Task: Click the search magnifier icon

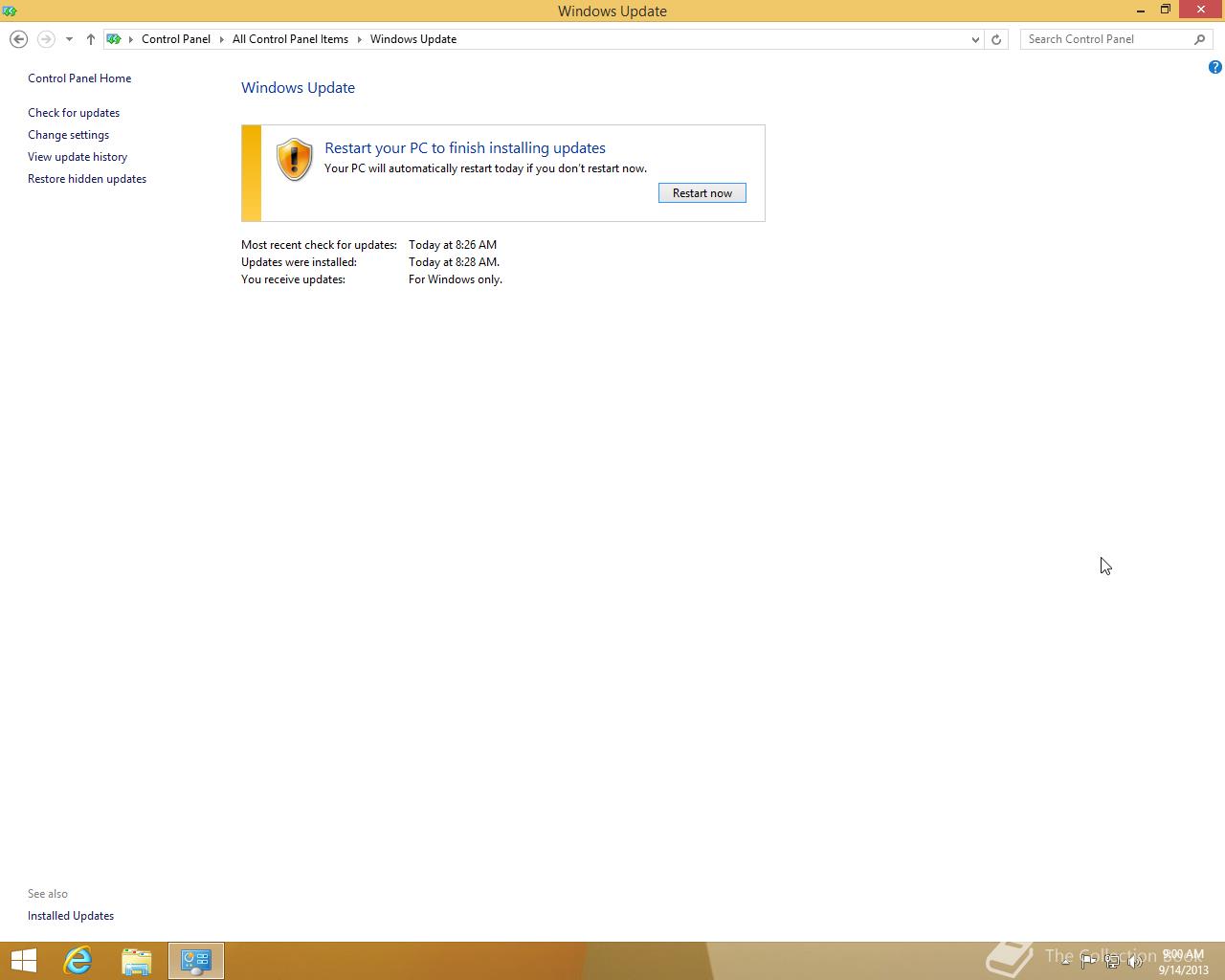Action: coord(1200,39)
